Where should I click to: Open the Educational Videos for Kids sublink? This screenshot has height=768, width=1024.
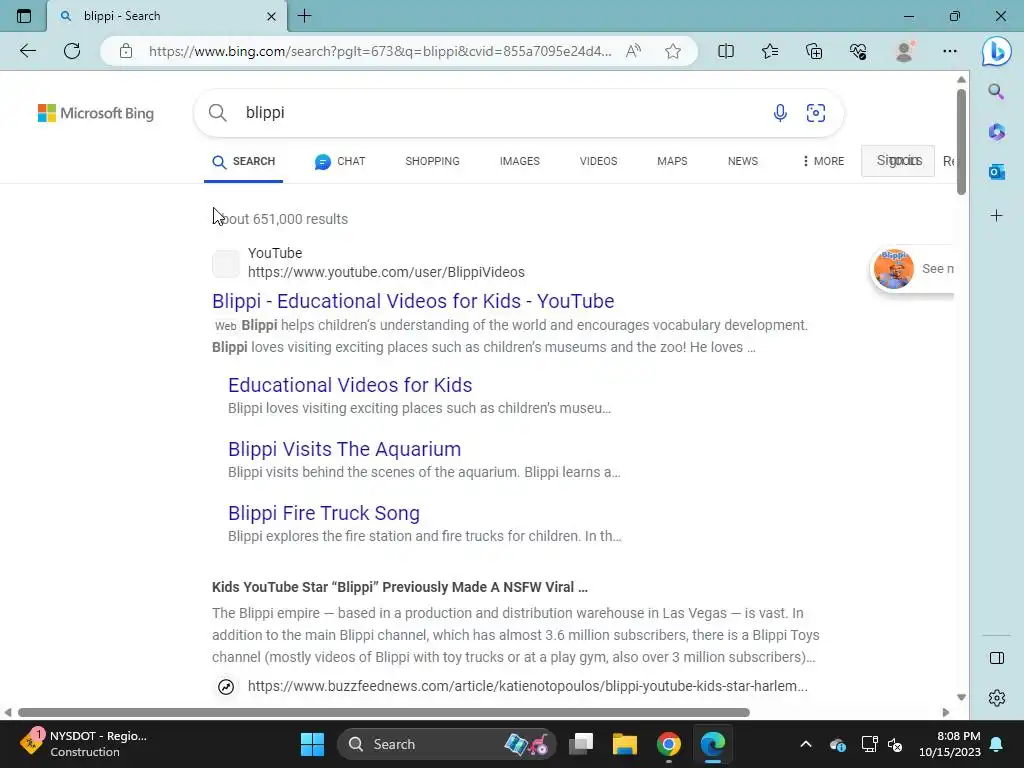point(350,385)
